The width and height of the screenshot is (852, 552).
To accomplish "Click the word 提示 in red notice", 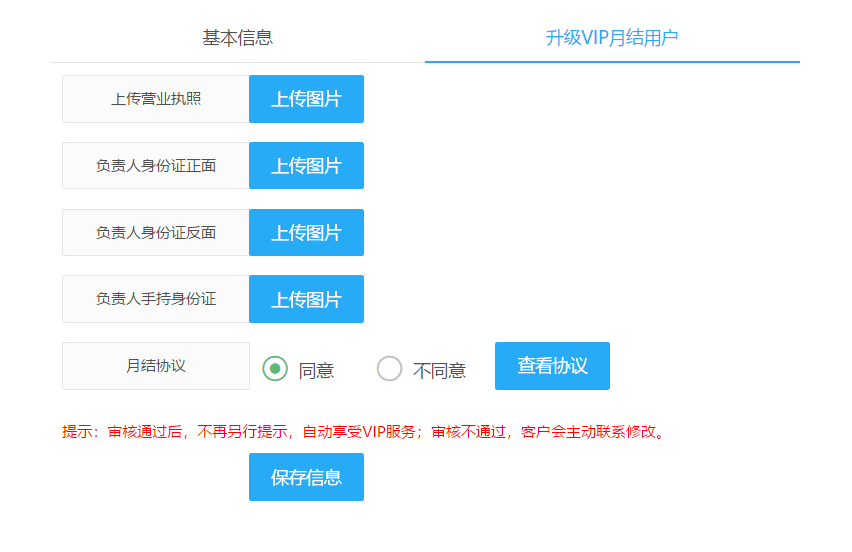I will tap(77, 432).
